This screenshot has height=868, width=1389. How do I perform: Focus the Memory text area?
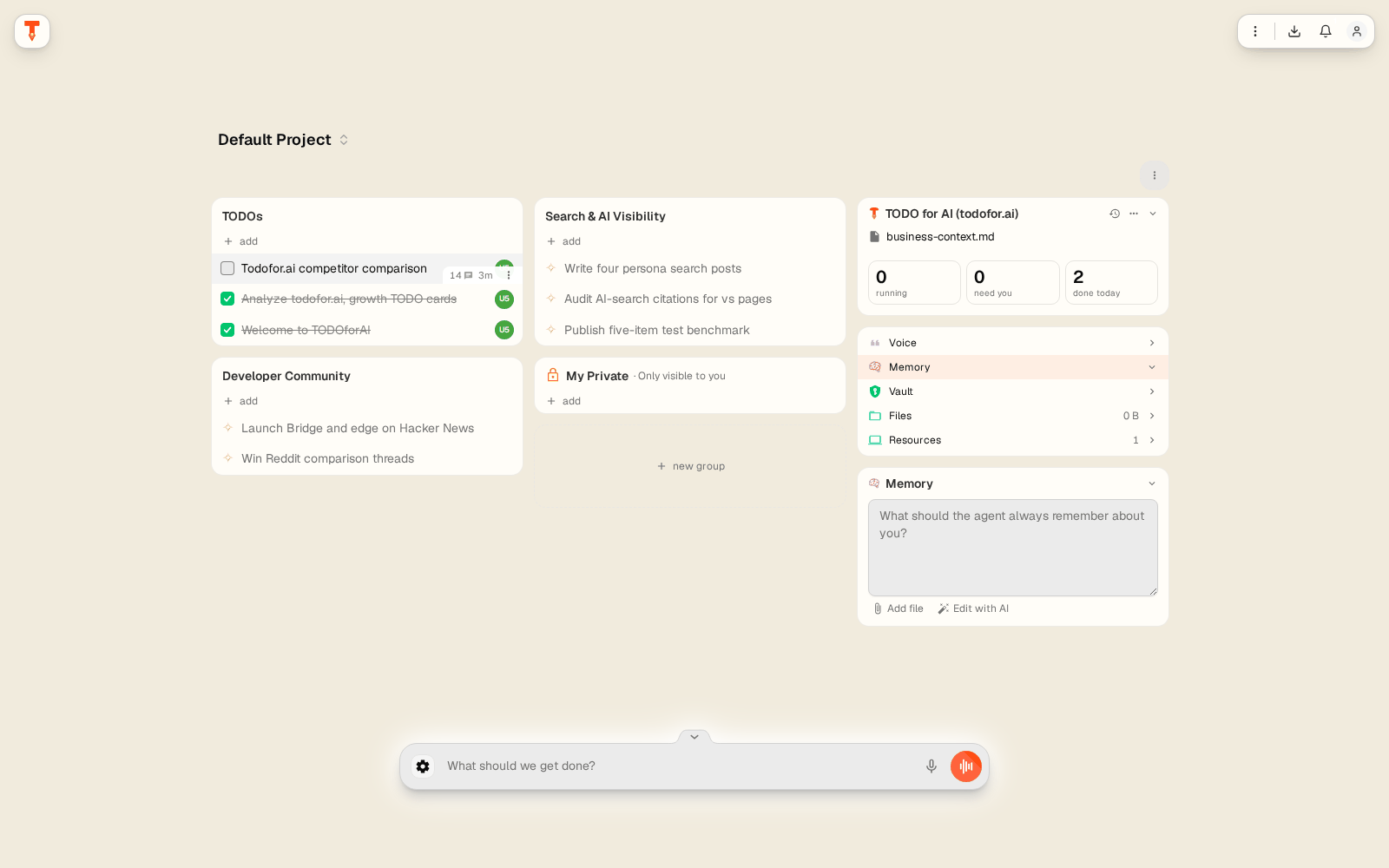coord(1013,548)
